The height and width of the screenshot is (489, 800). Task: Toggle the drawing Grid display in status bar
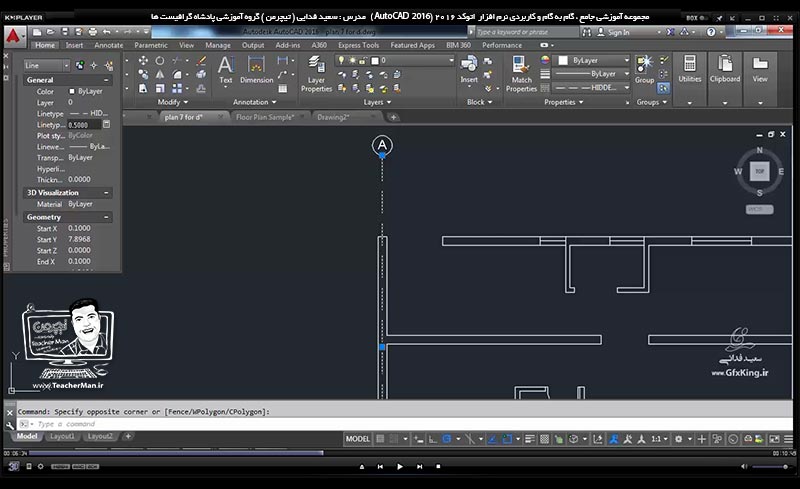pos(380,439)
